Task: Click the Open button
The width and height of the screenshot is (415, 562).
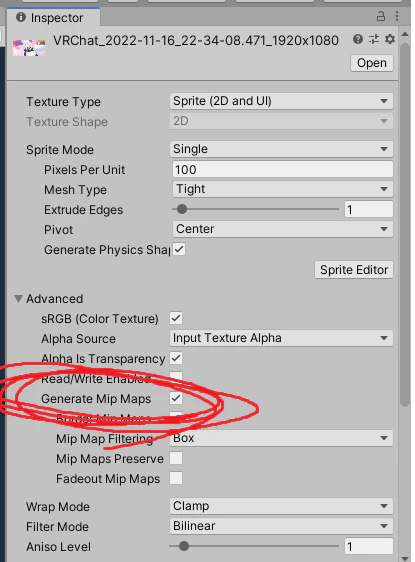Action: [372, 63]
